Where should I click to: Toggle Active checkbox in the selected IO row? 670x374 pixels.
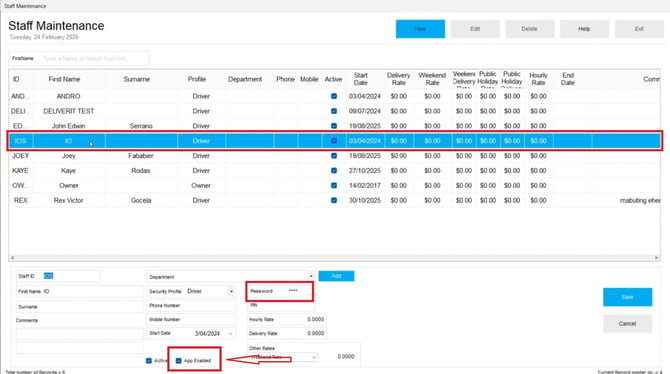tap(334, 141)
